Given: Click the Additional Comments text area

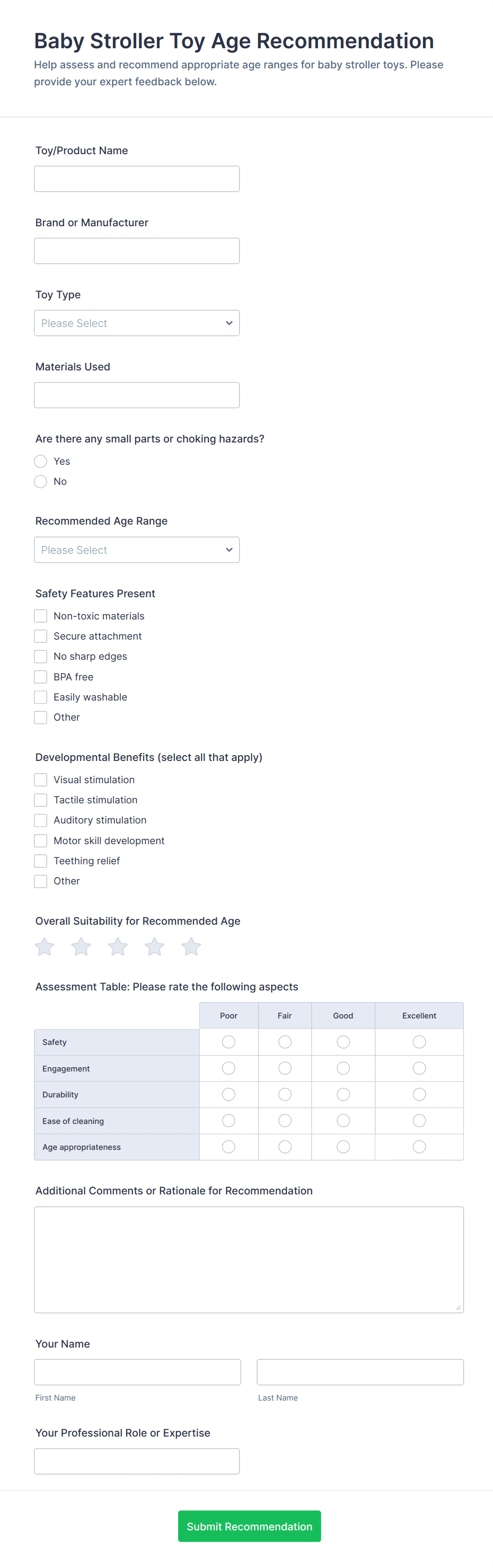Looking at the screenshot, I should (248, 1260).
